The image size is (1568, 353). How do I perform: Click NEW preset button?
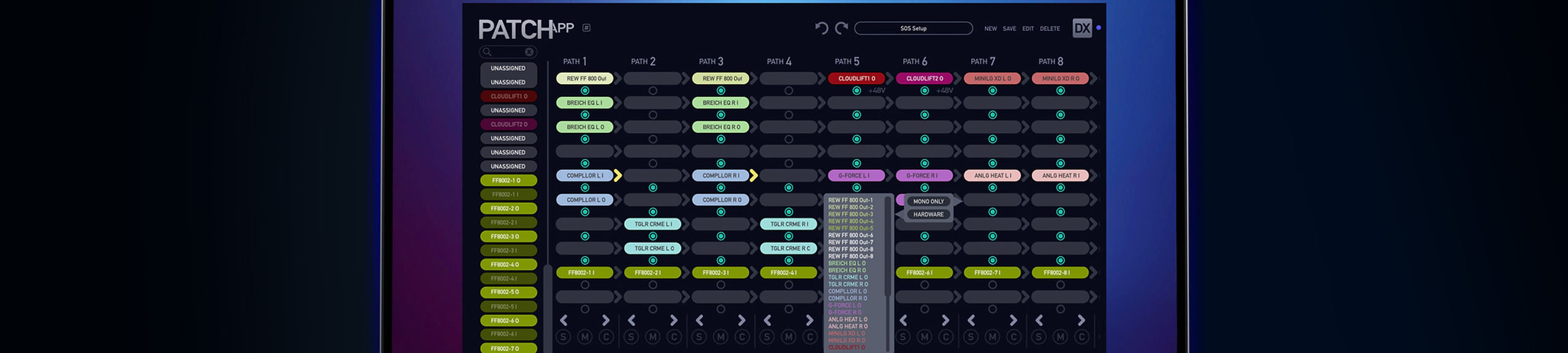pyautogui.click(x=990, y=28)
